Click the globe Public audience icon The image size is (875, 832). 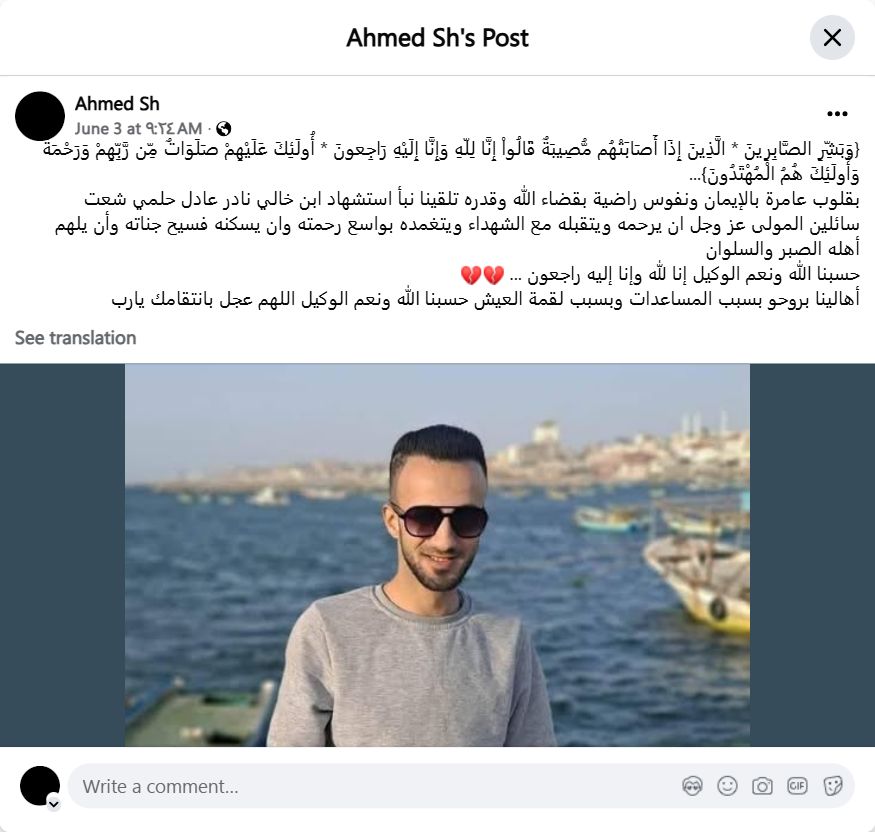click(x=223, y=129)
